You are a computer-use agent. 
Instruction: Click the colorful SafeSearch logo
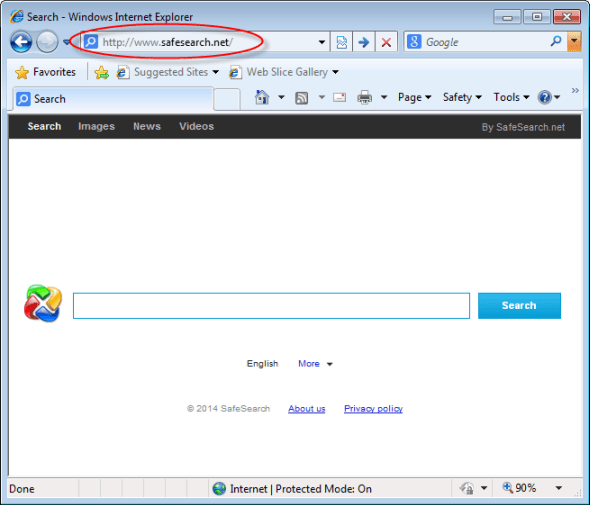[43, 303]
